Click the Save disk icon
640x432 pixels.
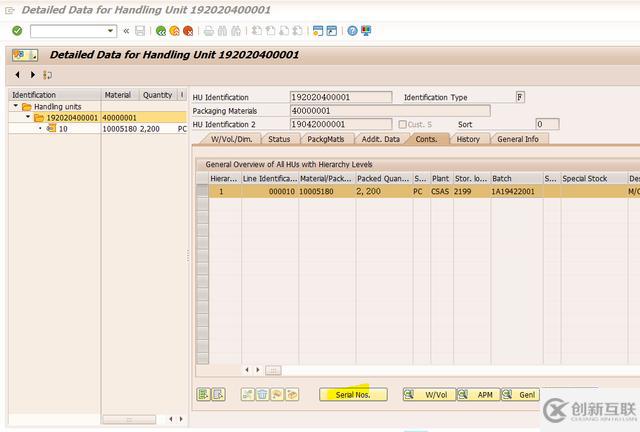coord(140,31)
